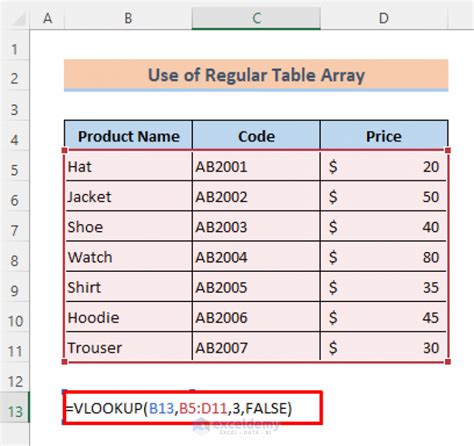
Task: Click the 'Use of Regular Table Array' title cell
Action: pos(256,75)
